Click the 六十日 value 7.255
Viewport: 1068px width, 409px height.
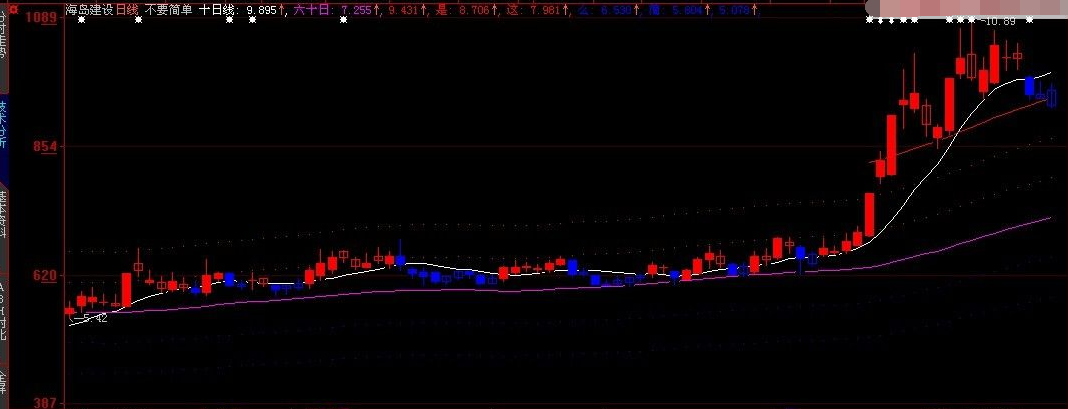point(356,10)
